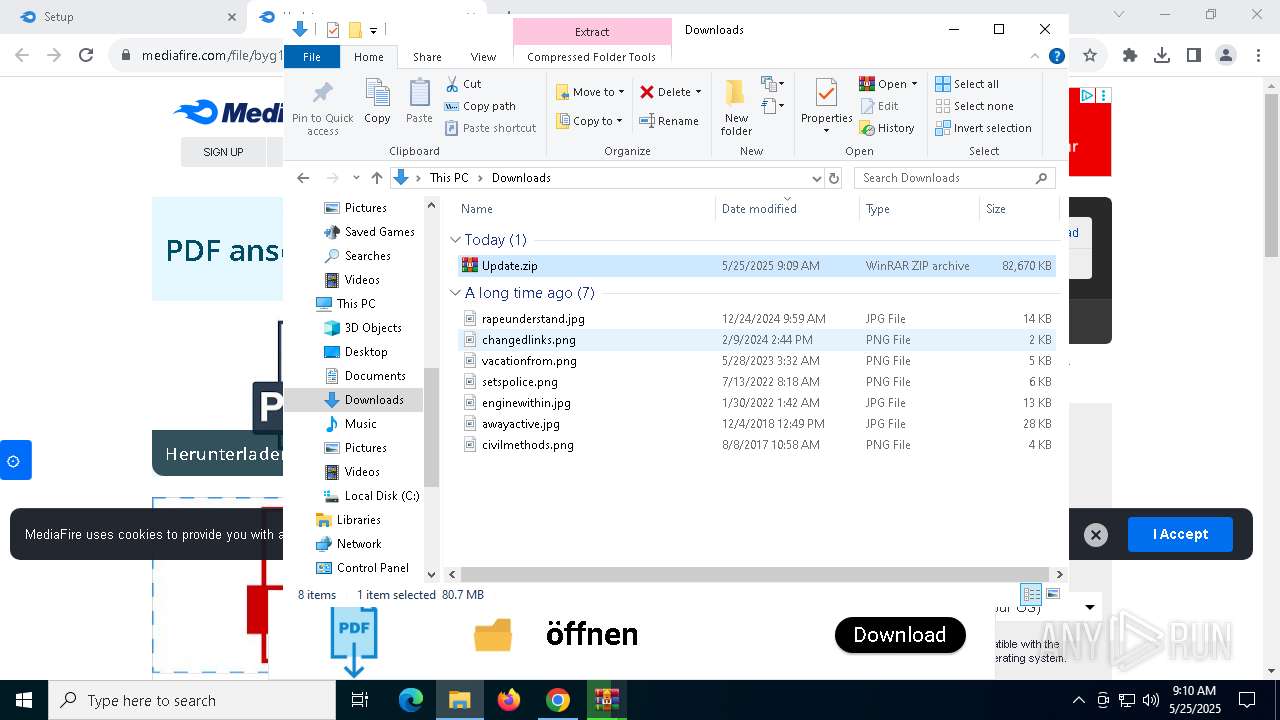
Task: Open Microsoft Edge from the taskbar
Action: pyautogui.click(x=411, y=700)
